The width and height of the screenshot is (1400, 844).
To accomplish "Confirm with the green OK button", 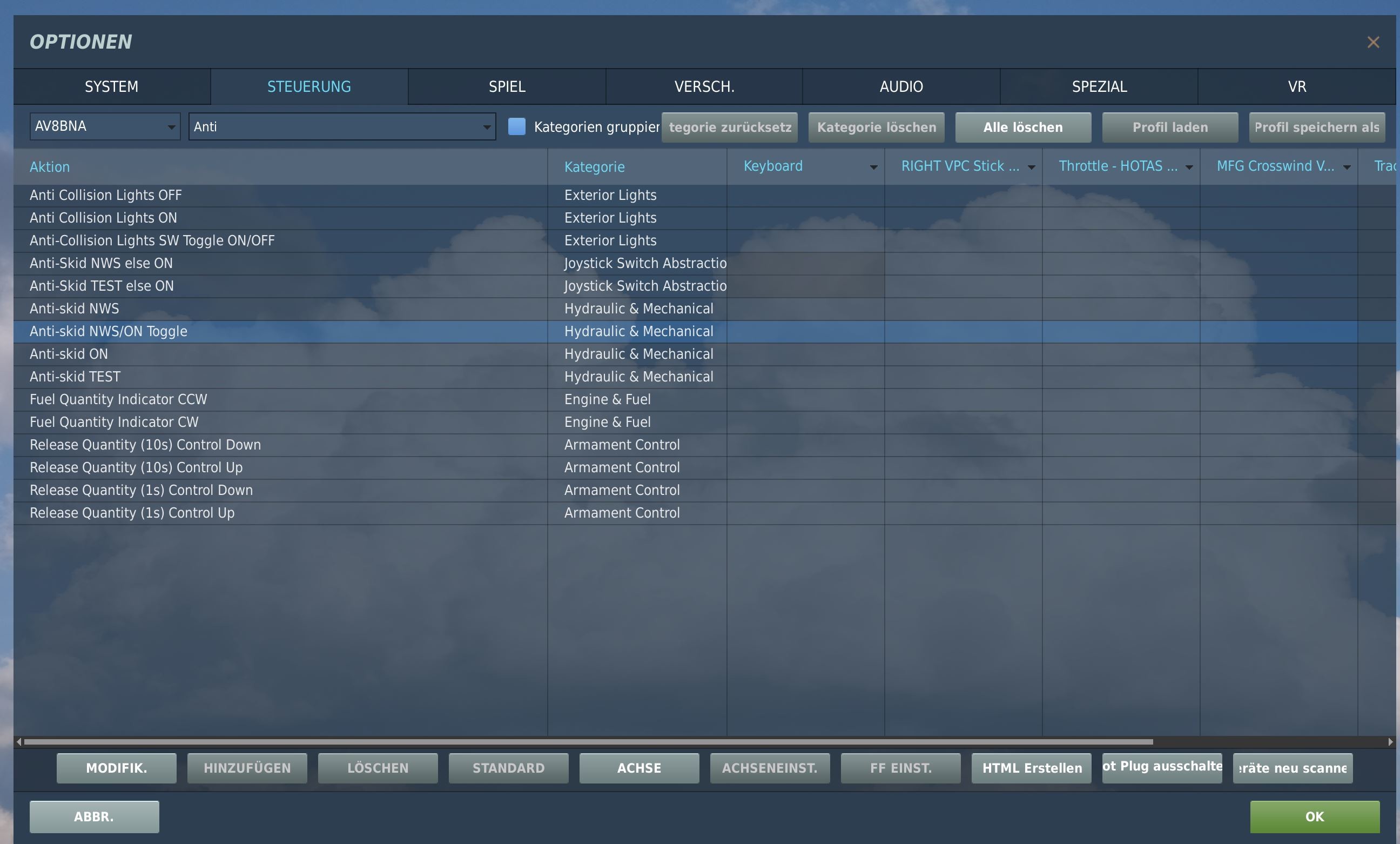I will coord(1315,817).
